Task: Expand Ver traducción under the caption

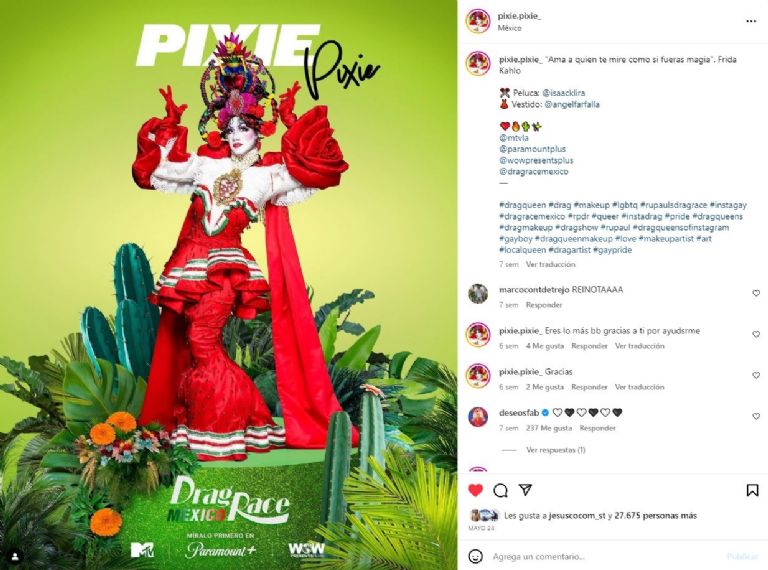Action: (x=551, y=264)
